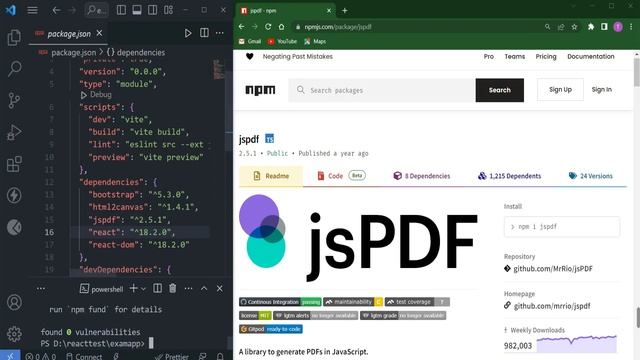Open the terminal launch profile dropdown

click(143, 289)
